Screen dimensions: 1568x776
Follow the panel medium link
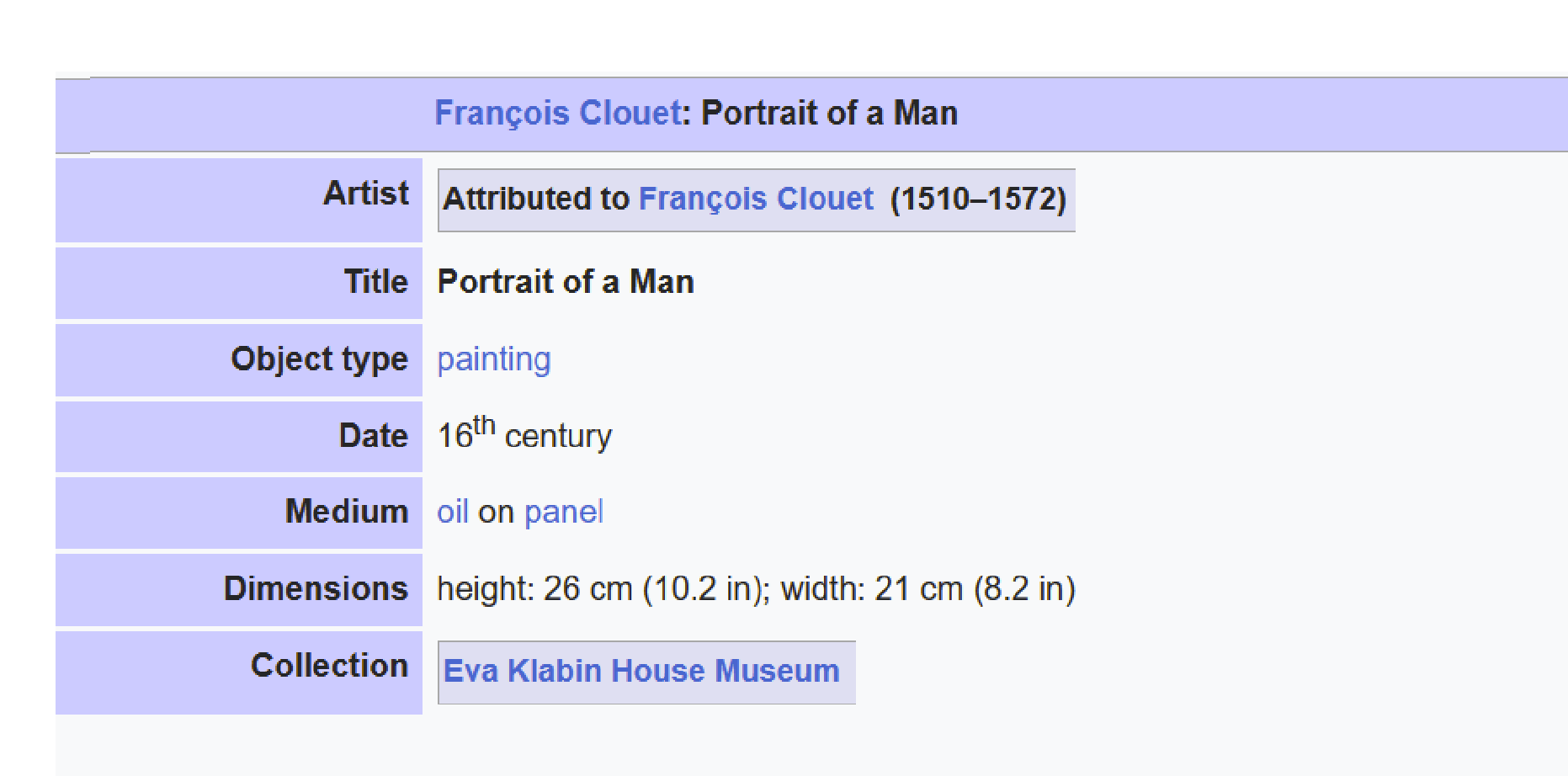pos(563,512)
